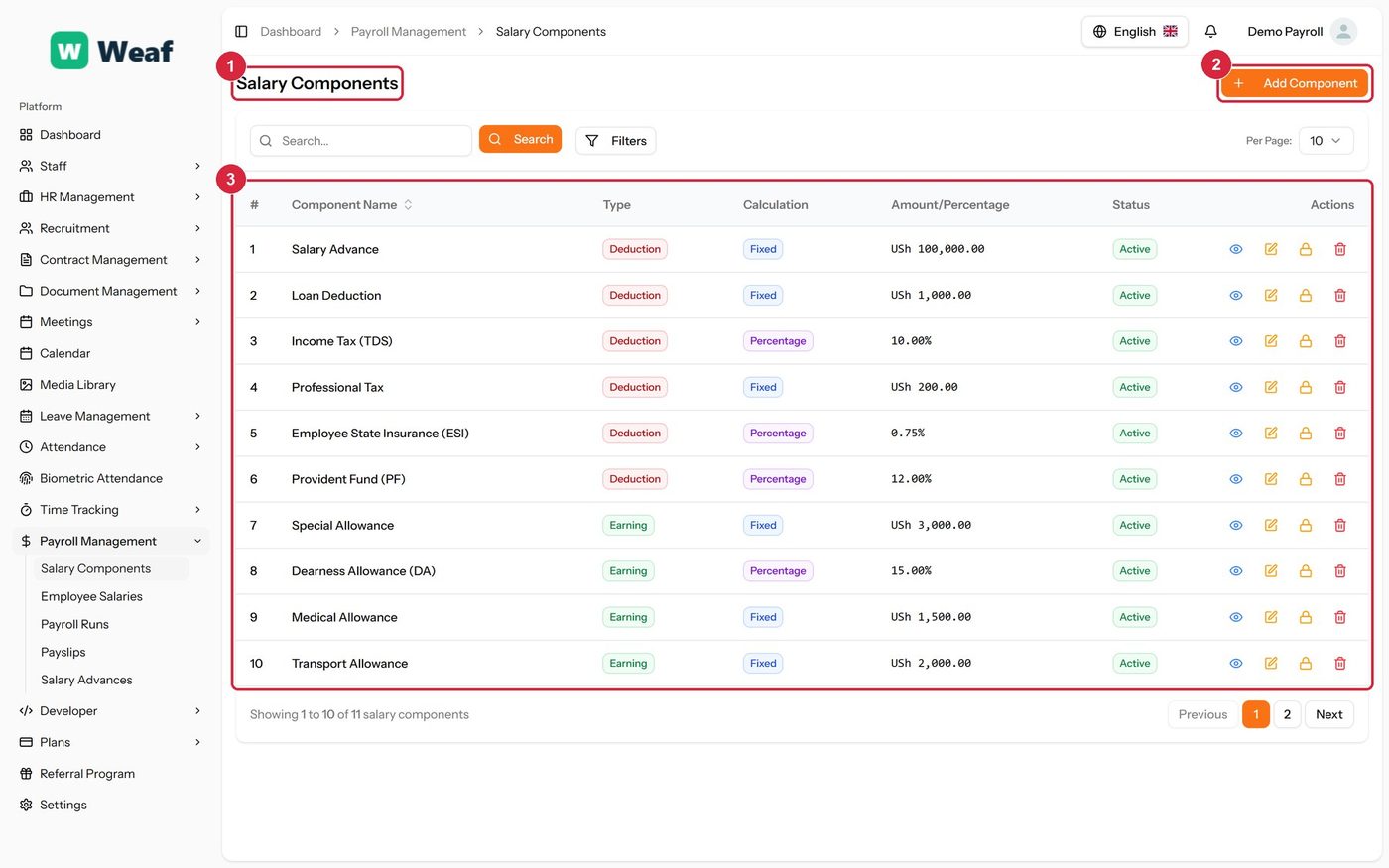Screen dimensions: 1389x868
Task: Expand the Document Management menu
Action: coord(111,291)
